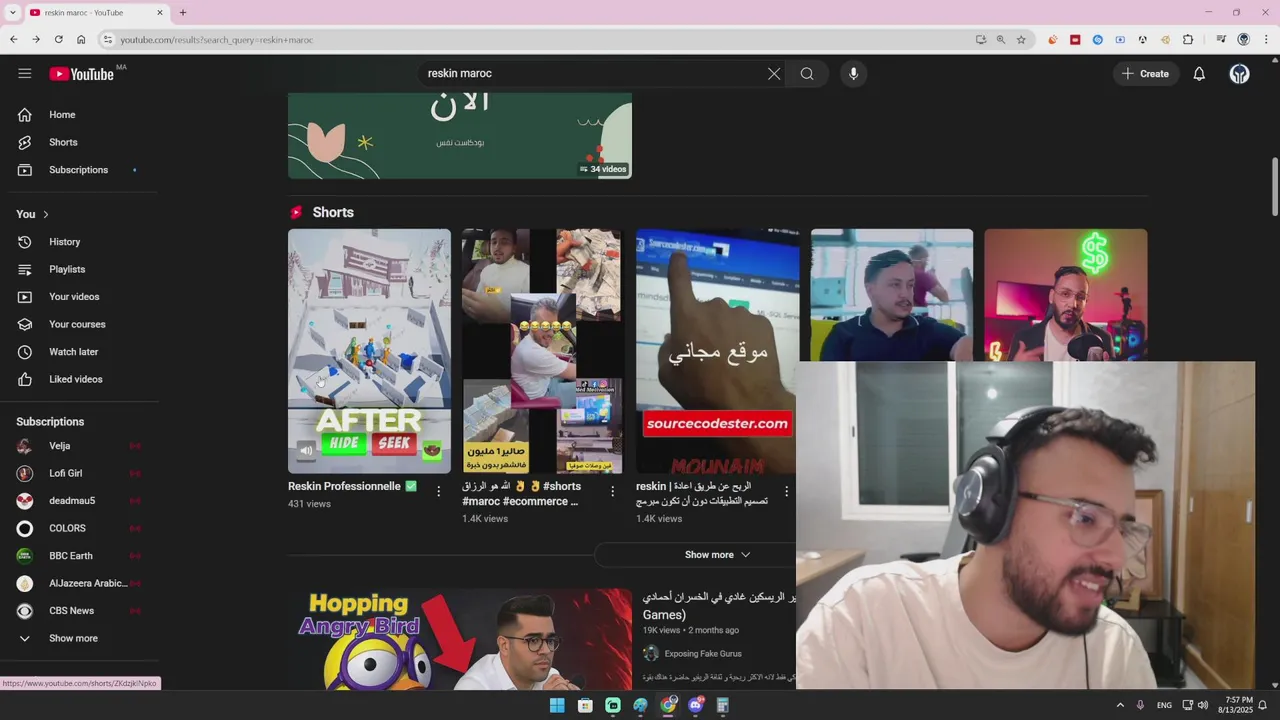Open the deadmau5 subscription channel
The width and height of the screenshot is (1280, 720).
(x=79, y=501)
